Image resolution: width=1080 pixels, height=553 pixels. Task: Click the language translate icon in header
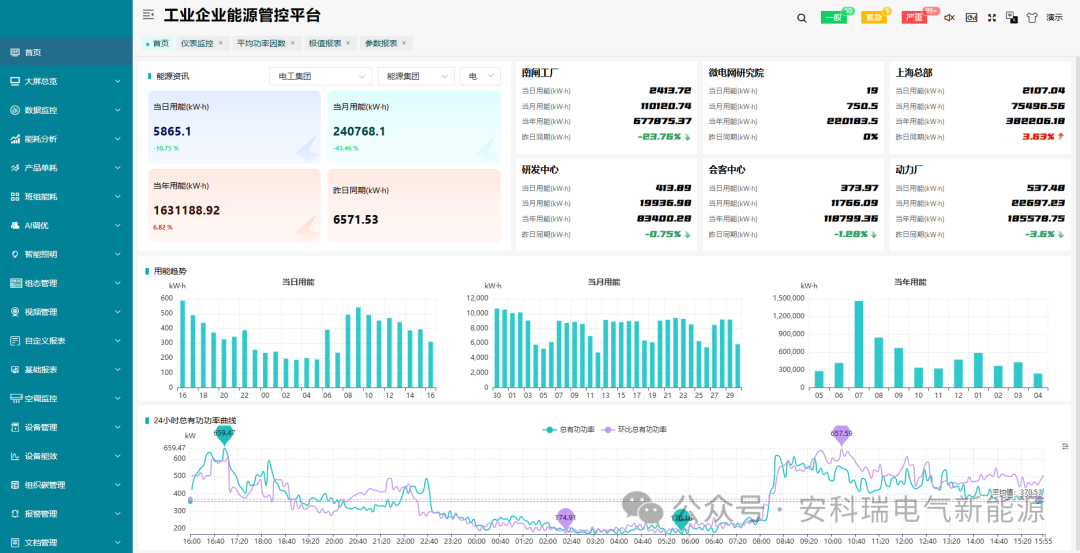1012,17
